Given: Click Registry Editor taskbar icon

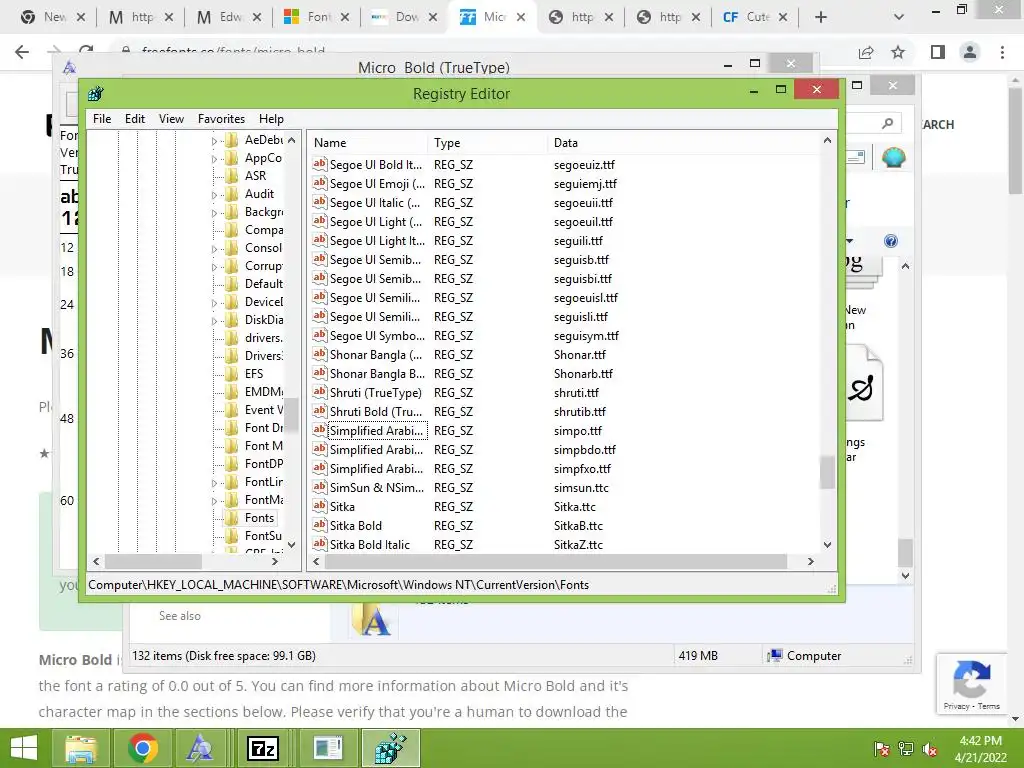Looking at the screenshot, I should coord(390,748).
